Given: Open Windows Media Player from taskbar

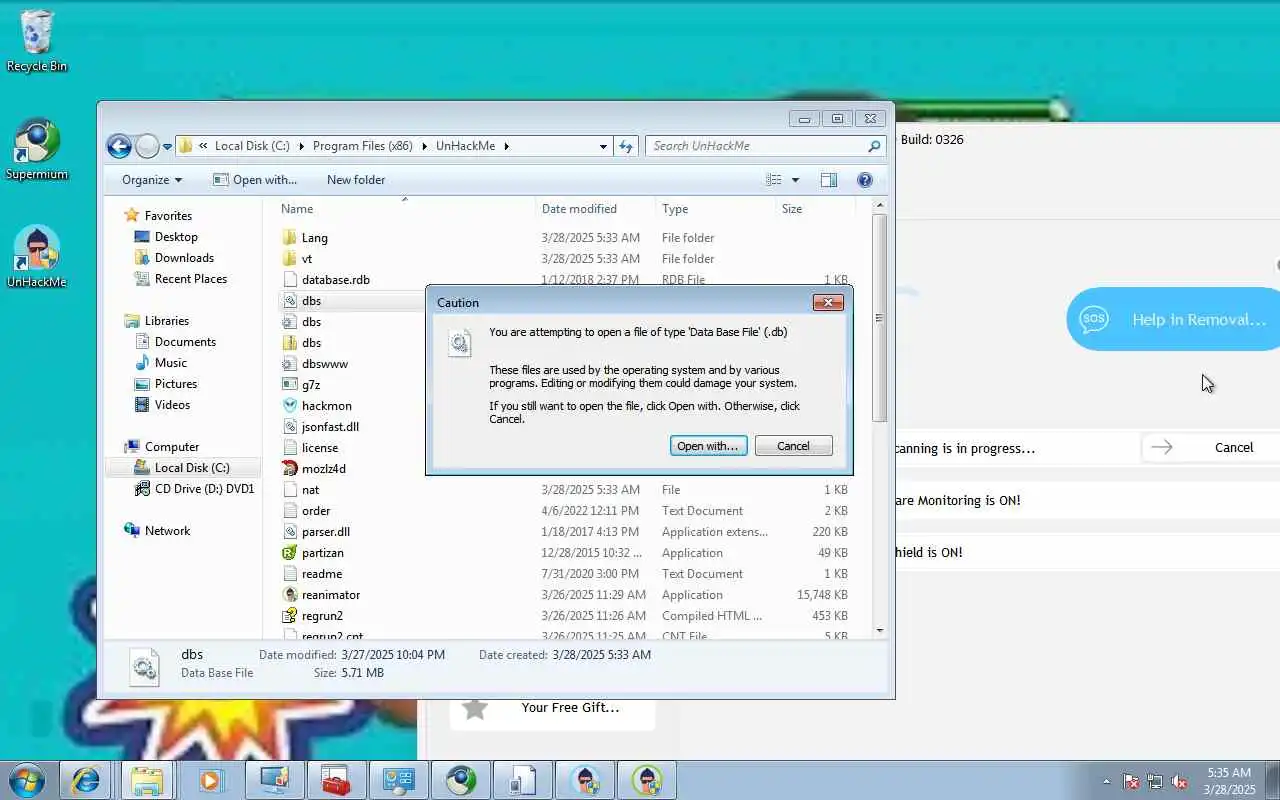Looking at the screenshot, I should pyautogui.click(x=210, y=780).
